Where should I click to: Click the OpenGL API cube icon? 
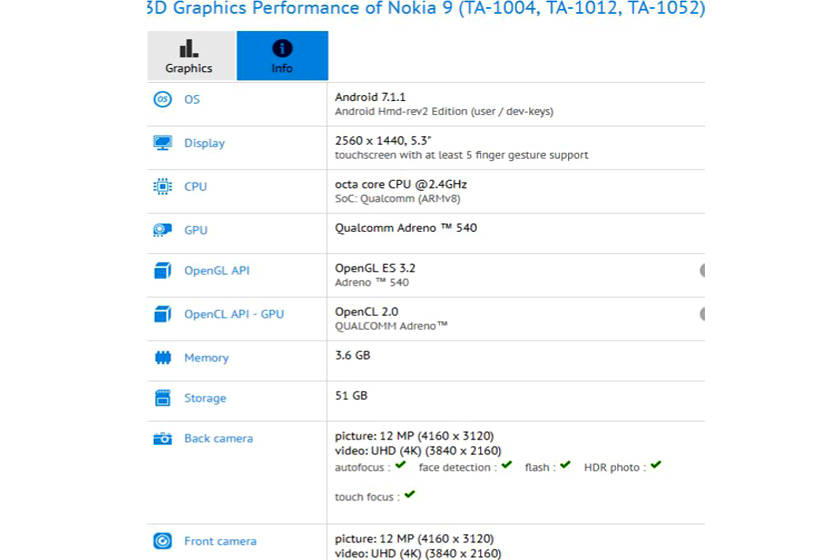(163, 271)
